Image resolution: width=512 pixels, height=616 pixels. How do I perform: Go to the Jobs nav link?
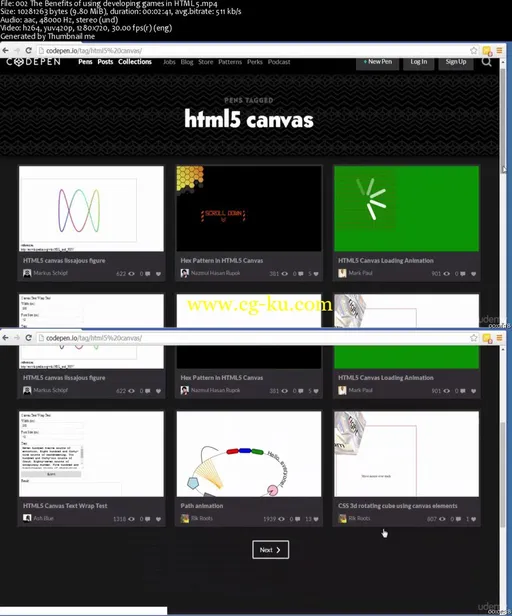pos(169,62)
